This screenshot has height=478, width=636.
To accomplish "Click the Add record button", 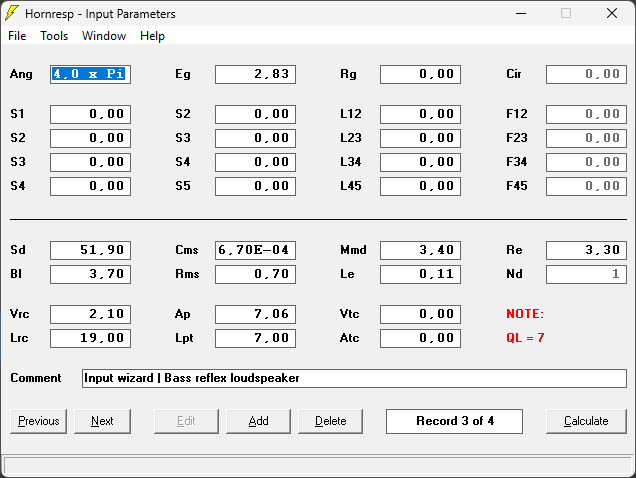I will (258, 421).
